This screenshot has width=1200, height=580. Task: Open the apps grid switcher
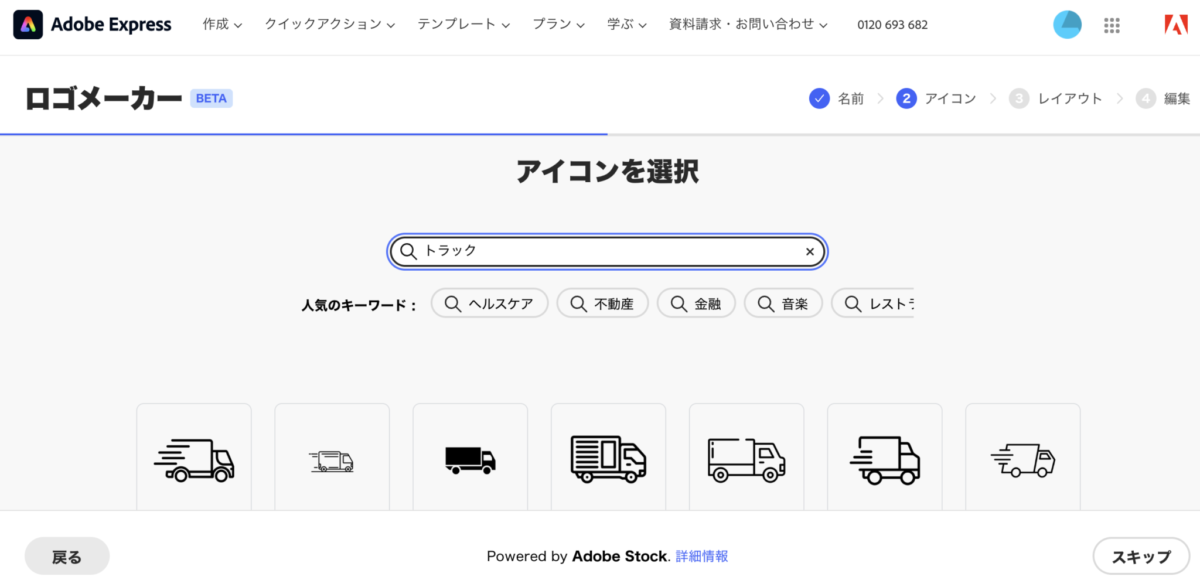1111,25
